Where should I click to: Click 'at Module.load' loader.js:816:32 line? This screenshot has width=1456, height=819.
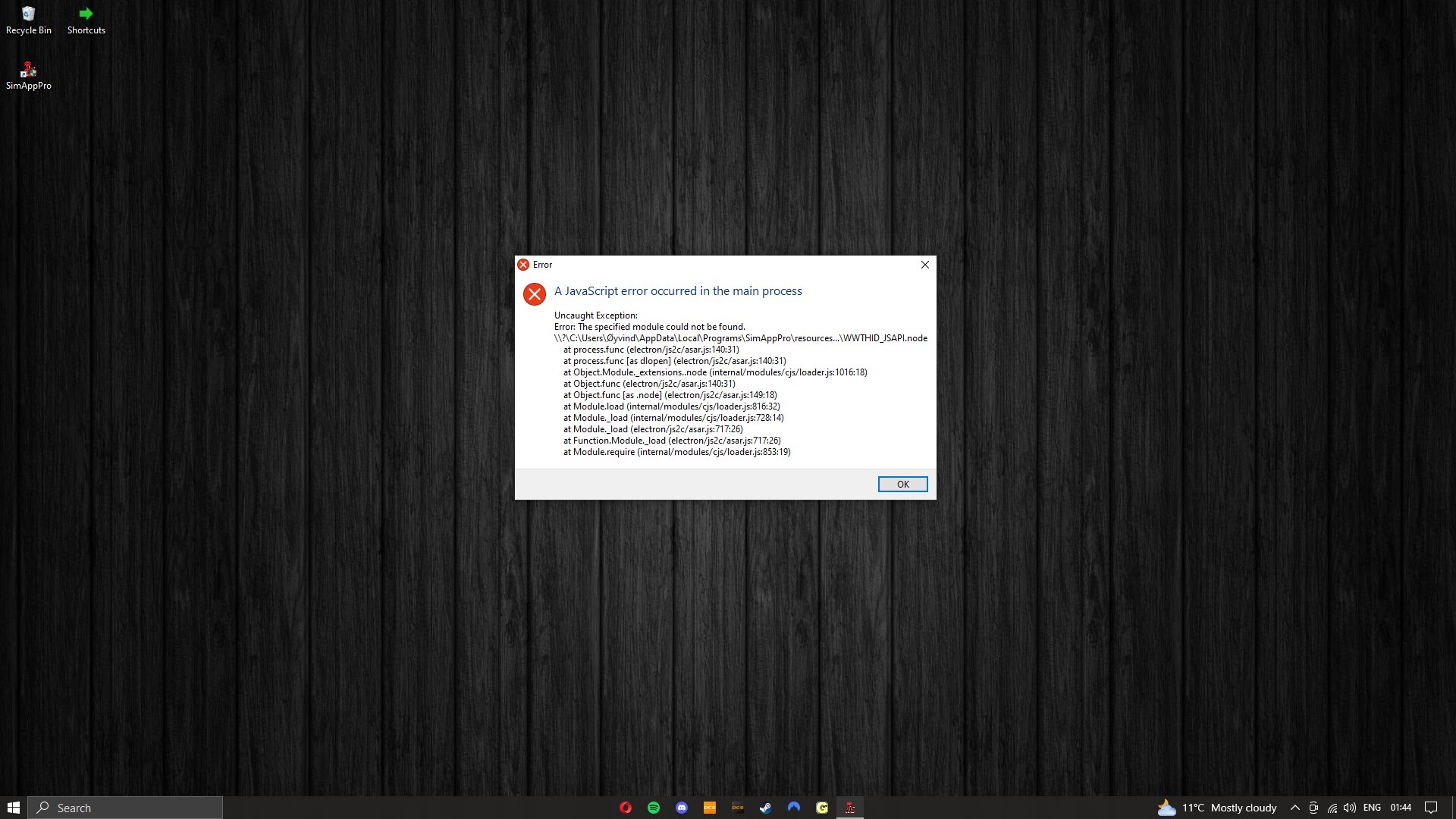tap(672, 406)
